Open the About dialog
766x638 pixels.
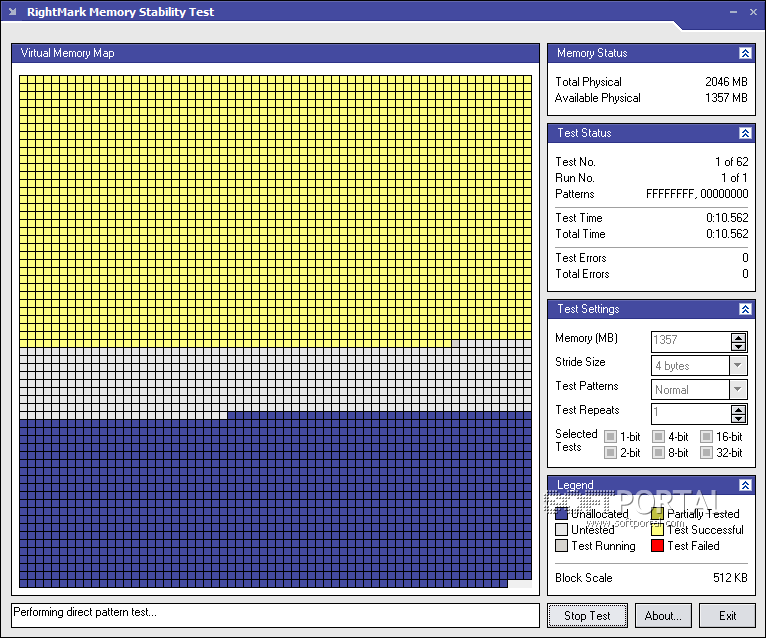(x=663, y=616)
